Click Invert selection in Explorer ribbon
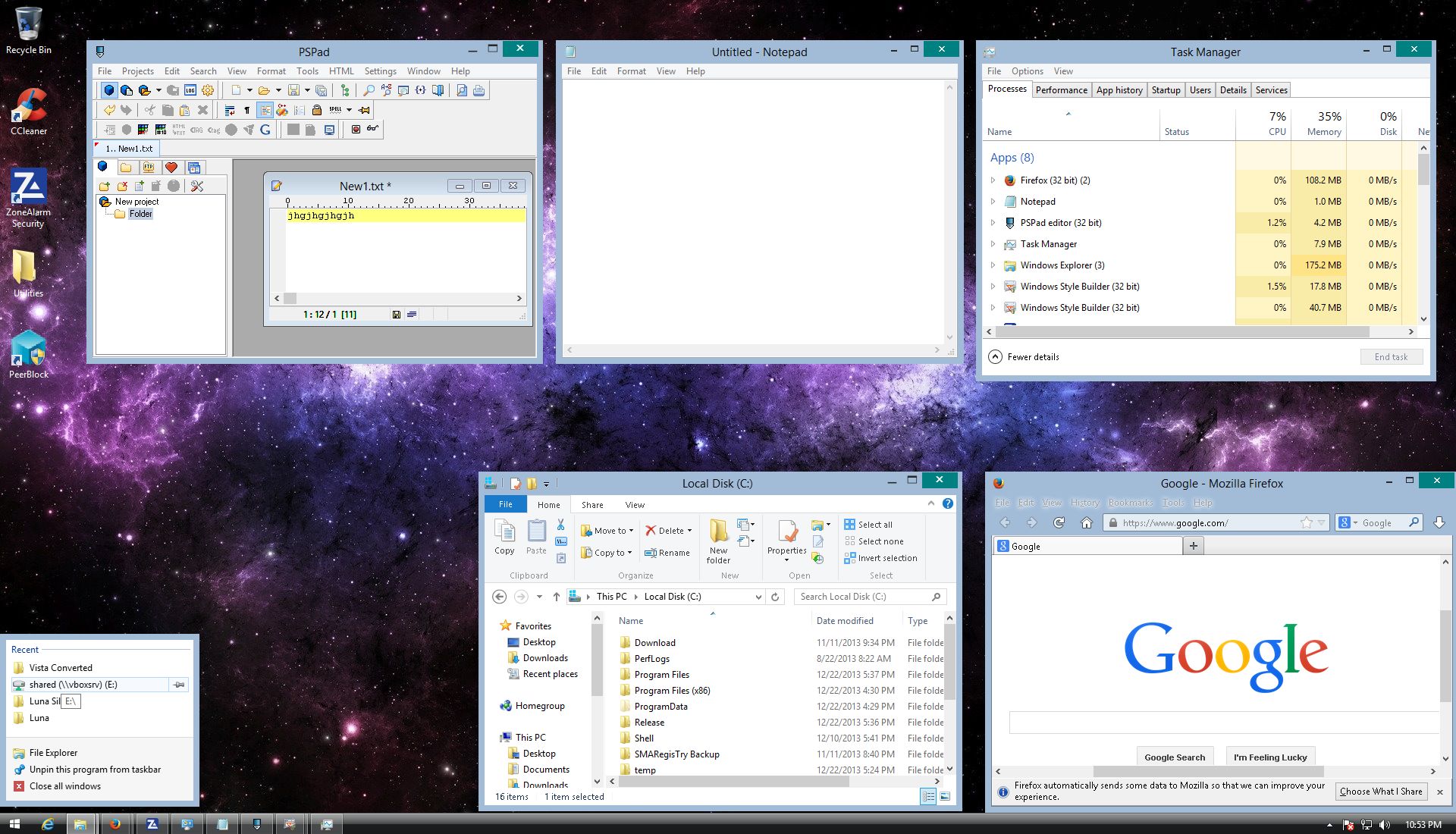 (880, 558)
